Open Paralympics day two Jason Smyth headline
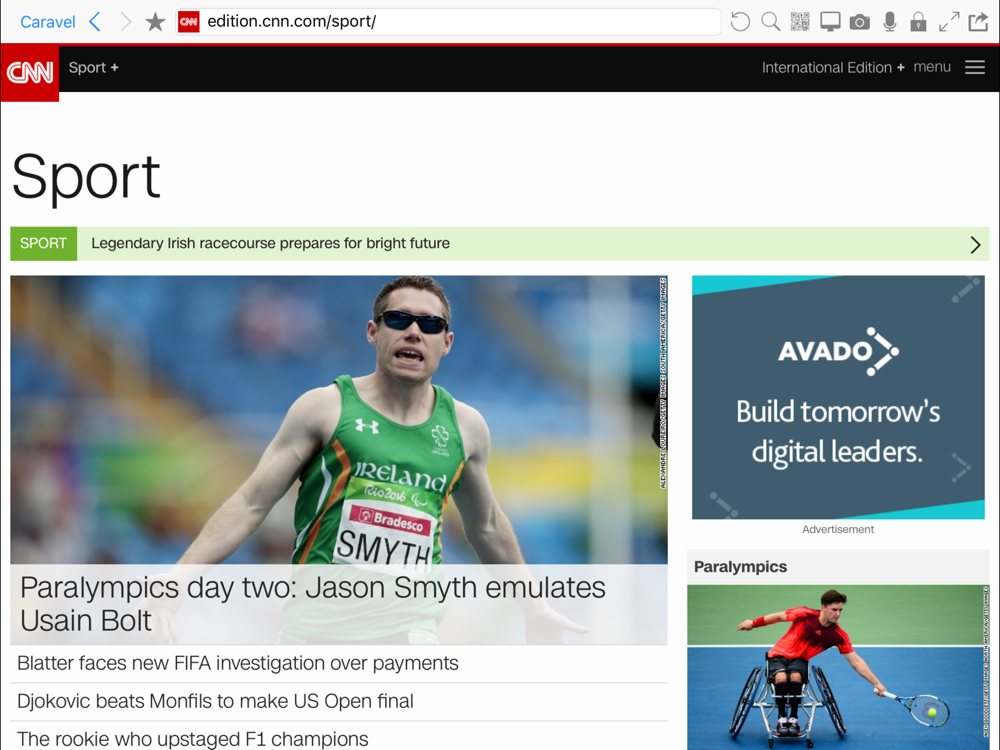This screenshot has width=1000, height=750. click(312, 604)
